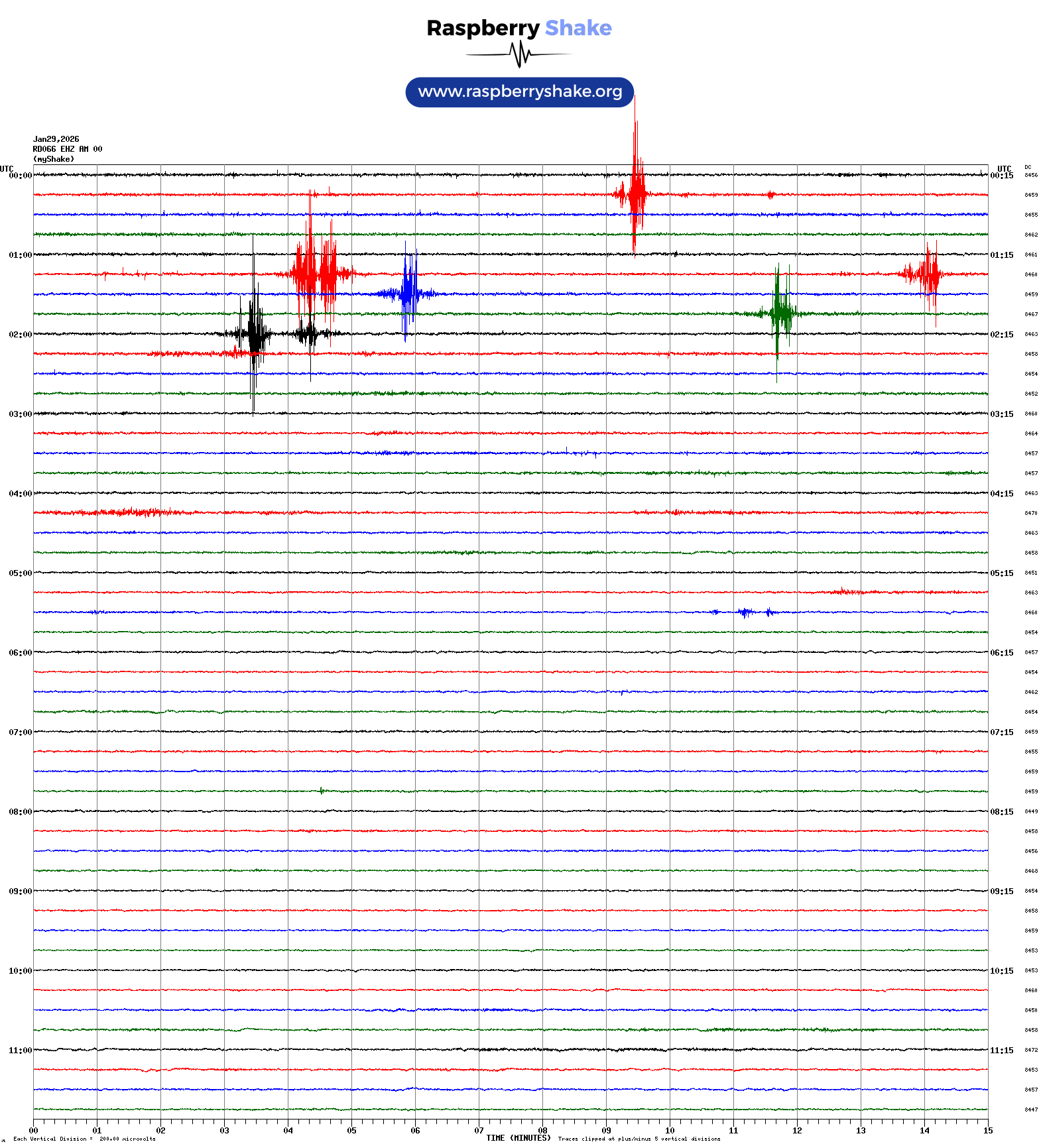
Task: Select the RD066 EHZ AM 00 station label
Action: [x=68, y=149]
